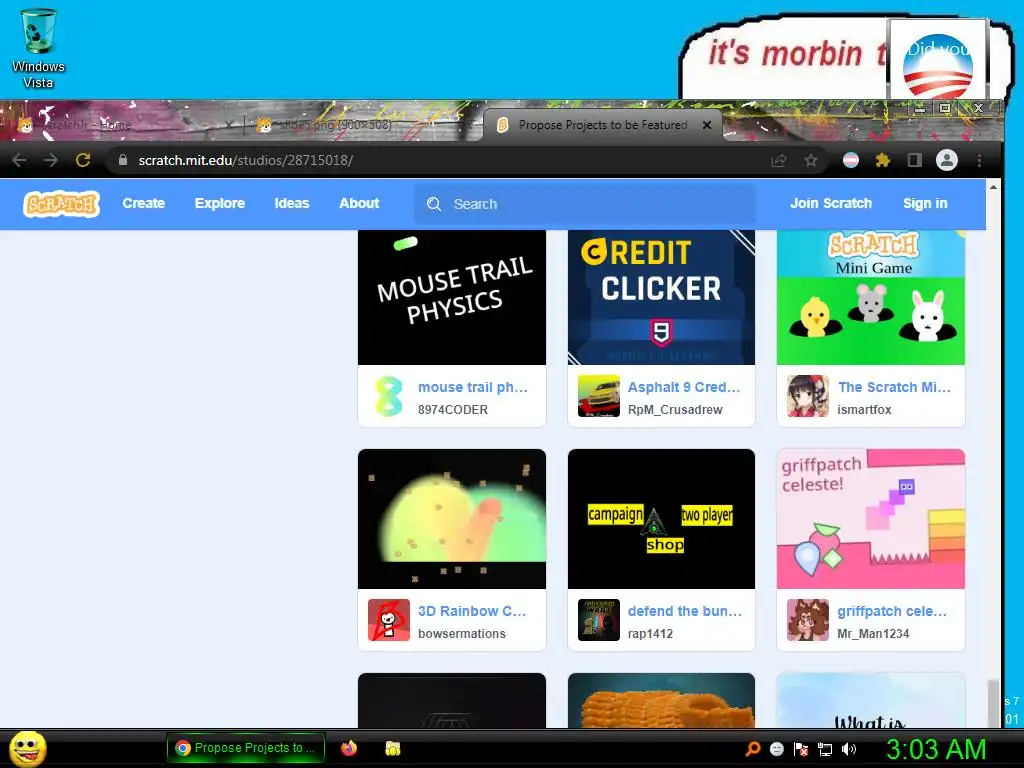The width and height of the screenshot is (1024, 768).
Task: Click Join Scratch
Action: pos(831,203)
